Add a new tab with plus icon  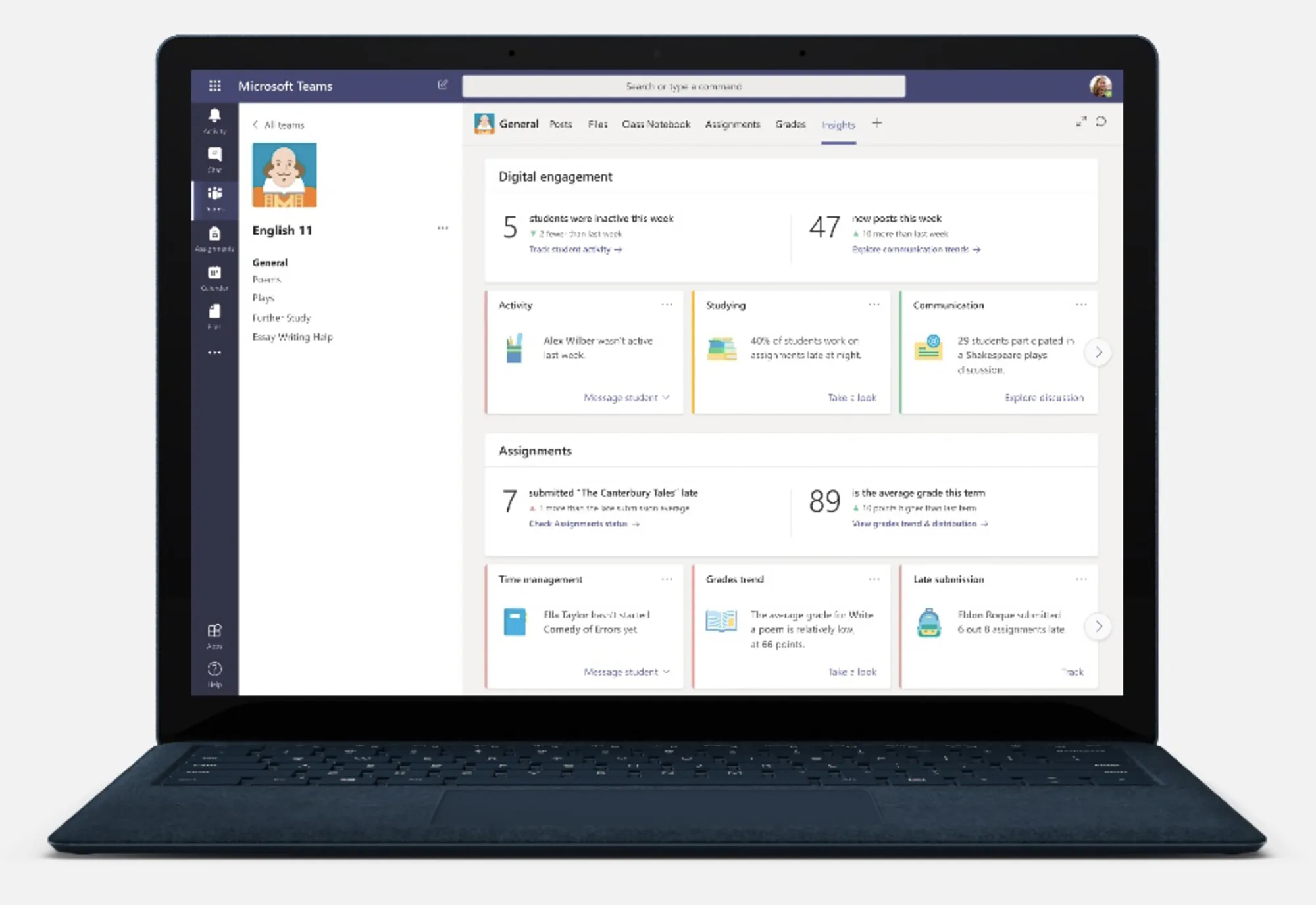click(x=876, y=123)
